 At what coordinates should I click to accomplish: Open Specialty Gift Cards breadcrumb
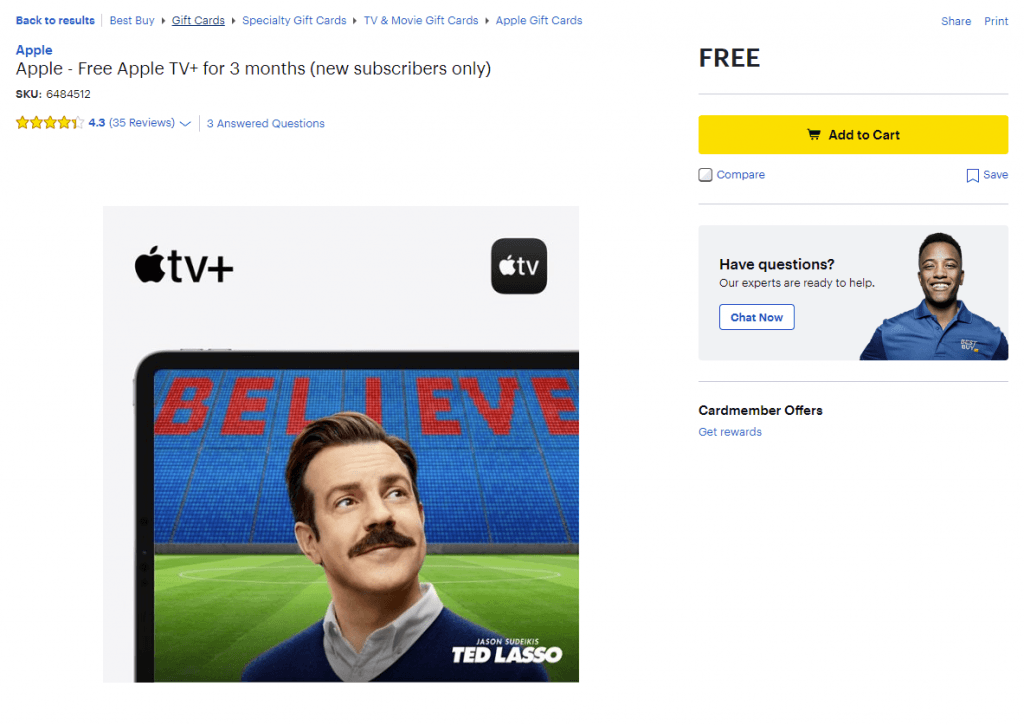(x=294, y=20)
